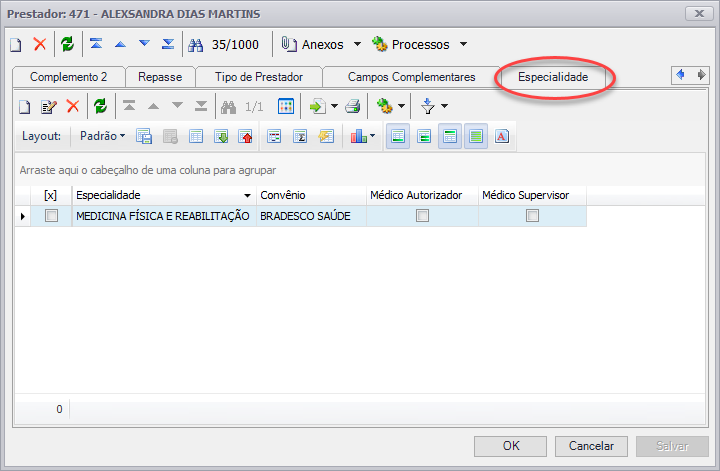Click inner grid last-record gray arrow
This screenshot has height=471, width=720.
[x=201, y=106]
